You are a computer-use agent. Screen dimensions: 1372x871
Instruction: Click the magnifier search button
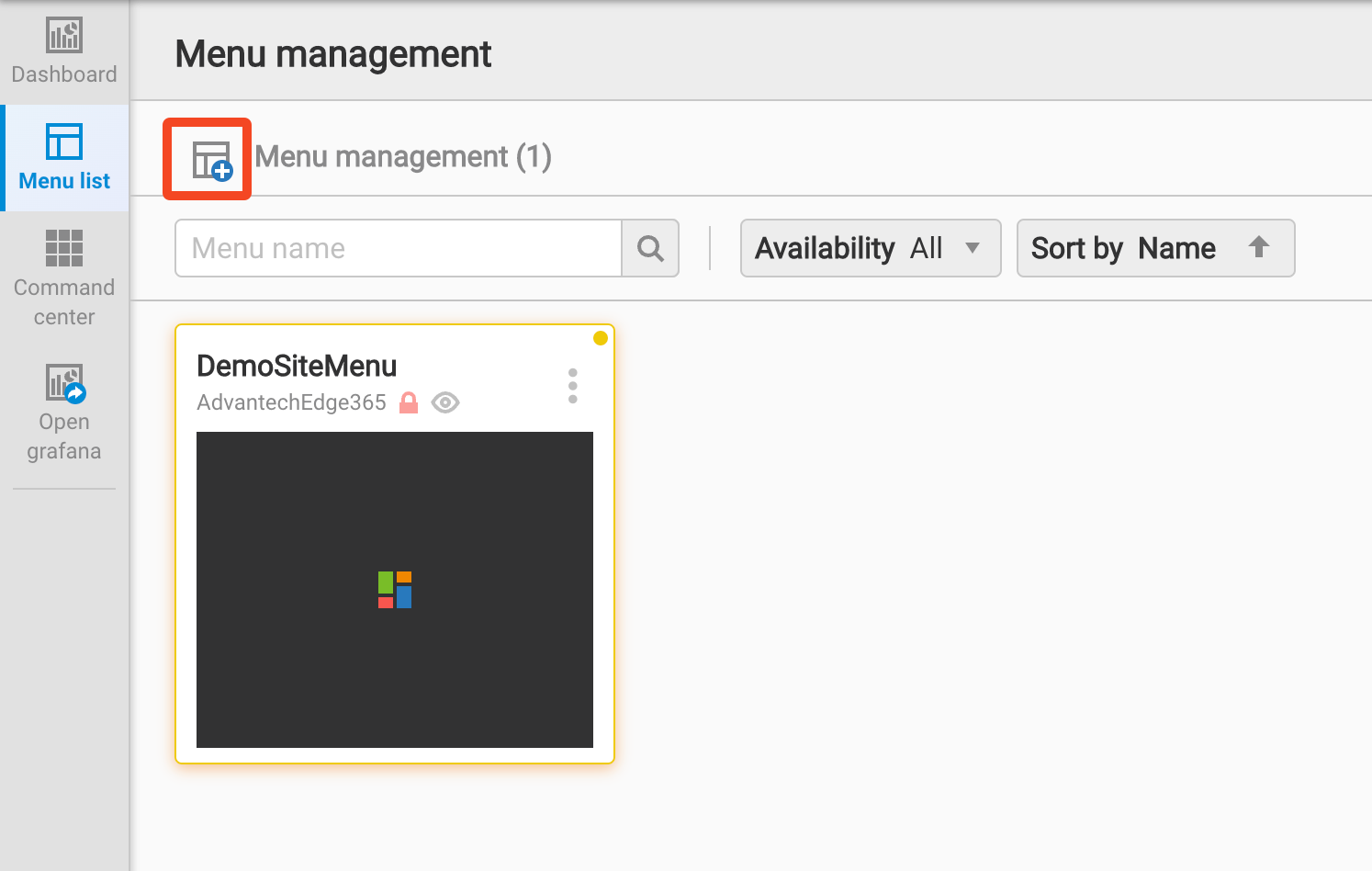click(x=650, y=248)
